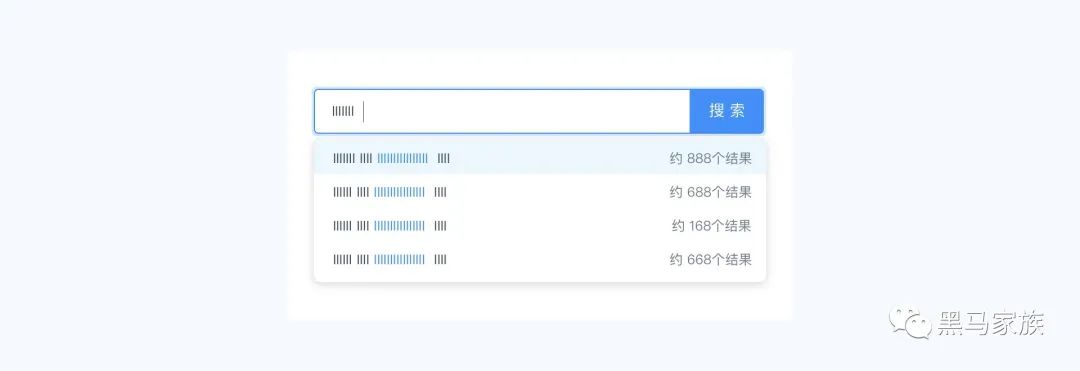Pick the suggestion row with 约 168个结果
1080x371 pixels.
coord(540,226)
